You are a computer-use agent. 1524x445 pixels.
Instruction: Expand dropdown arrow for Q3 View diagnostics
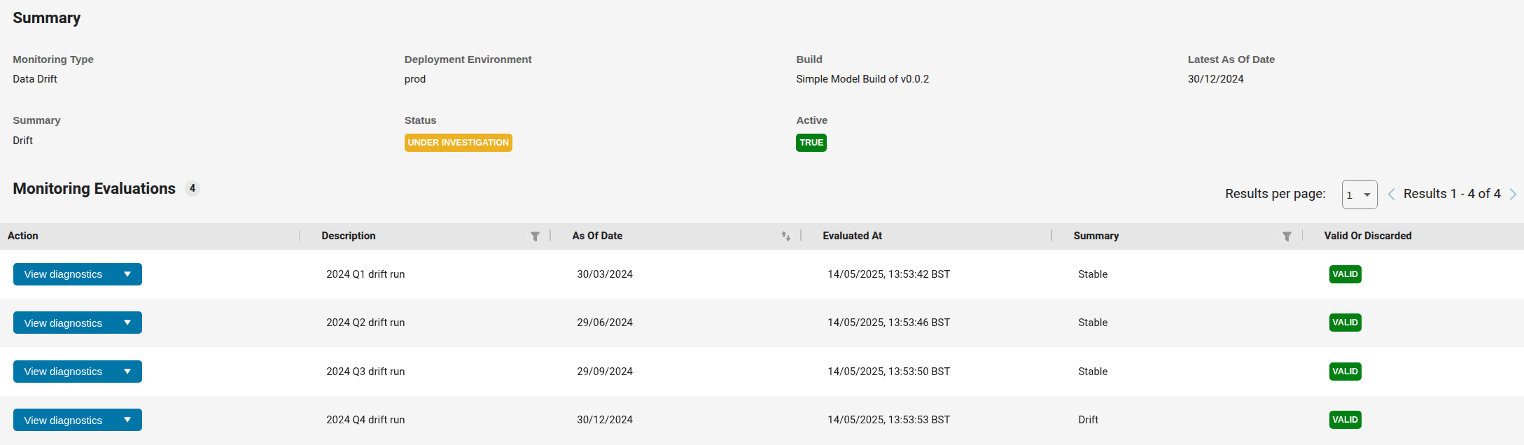[x=127, y=371]
